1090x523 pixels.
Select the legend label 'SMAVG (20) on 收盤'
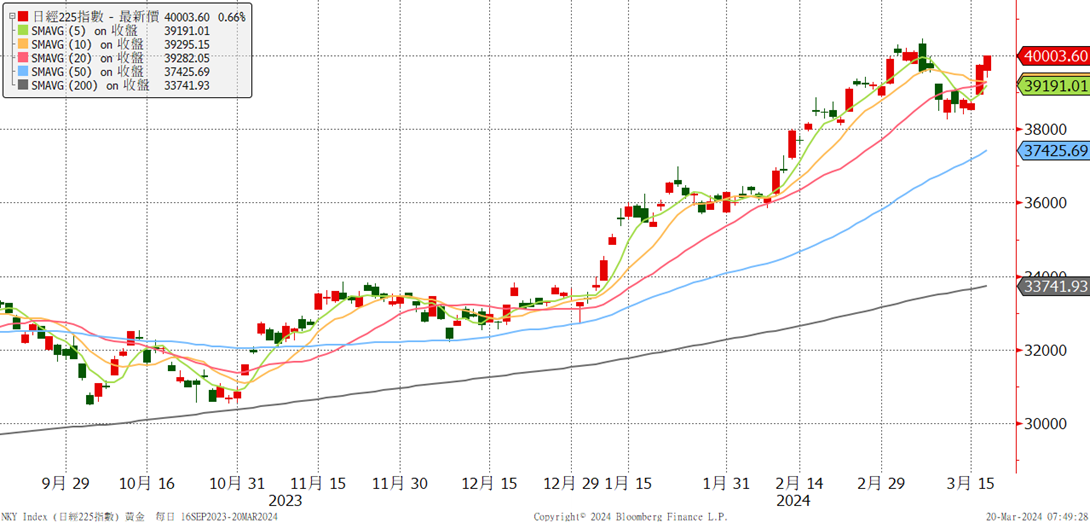coord(87,58)
